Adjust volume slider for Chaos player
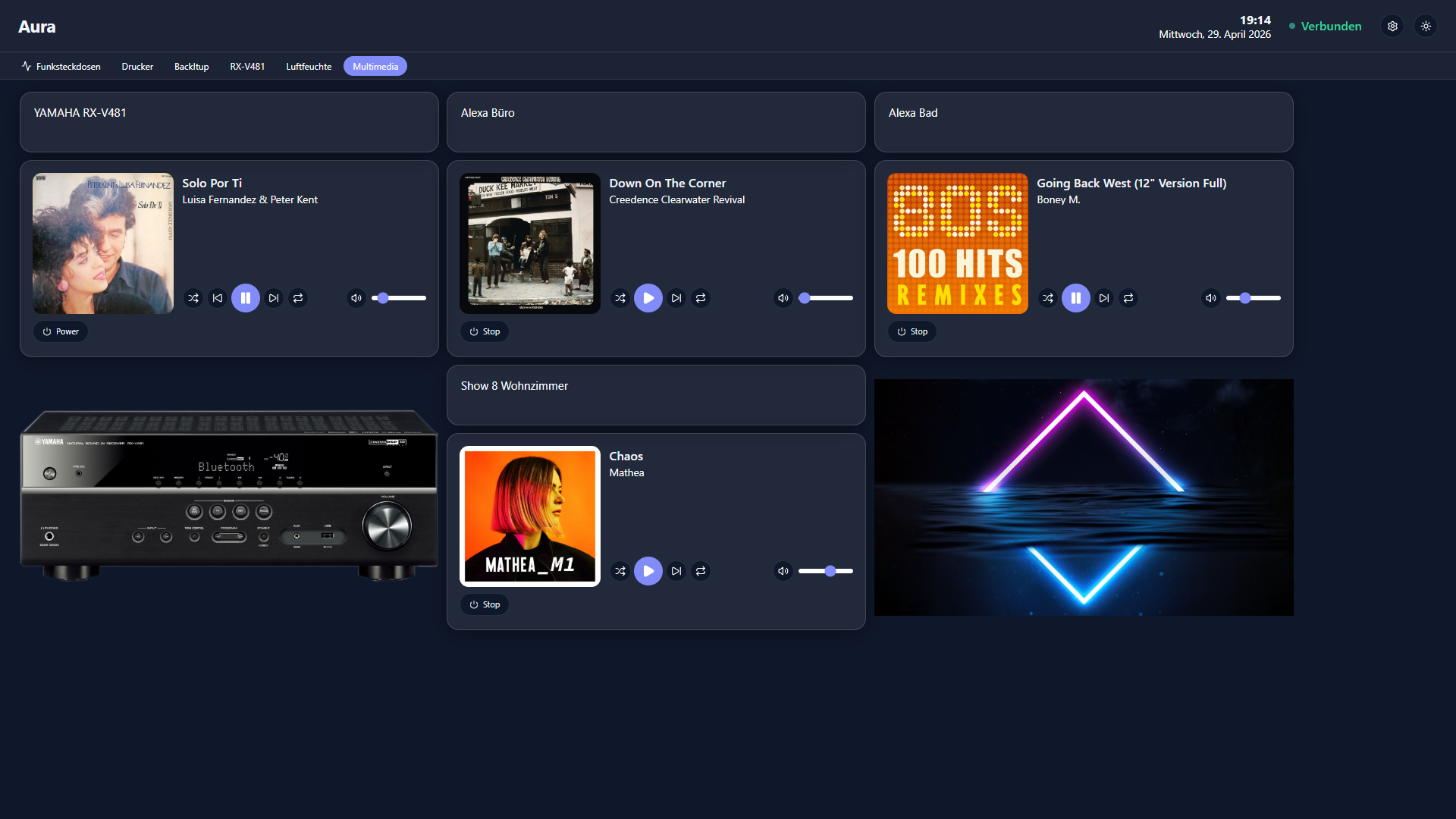Screen dimensions: 1456x819 826,571
